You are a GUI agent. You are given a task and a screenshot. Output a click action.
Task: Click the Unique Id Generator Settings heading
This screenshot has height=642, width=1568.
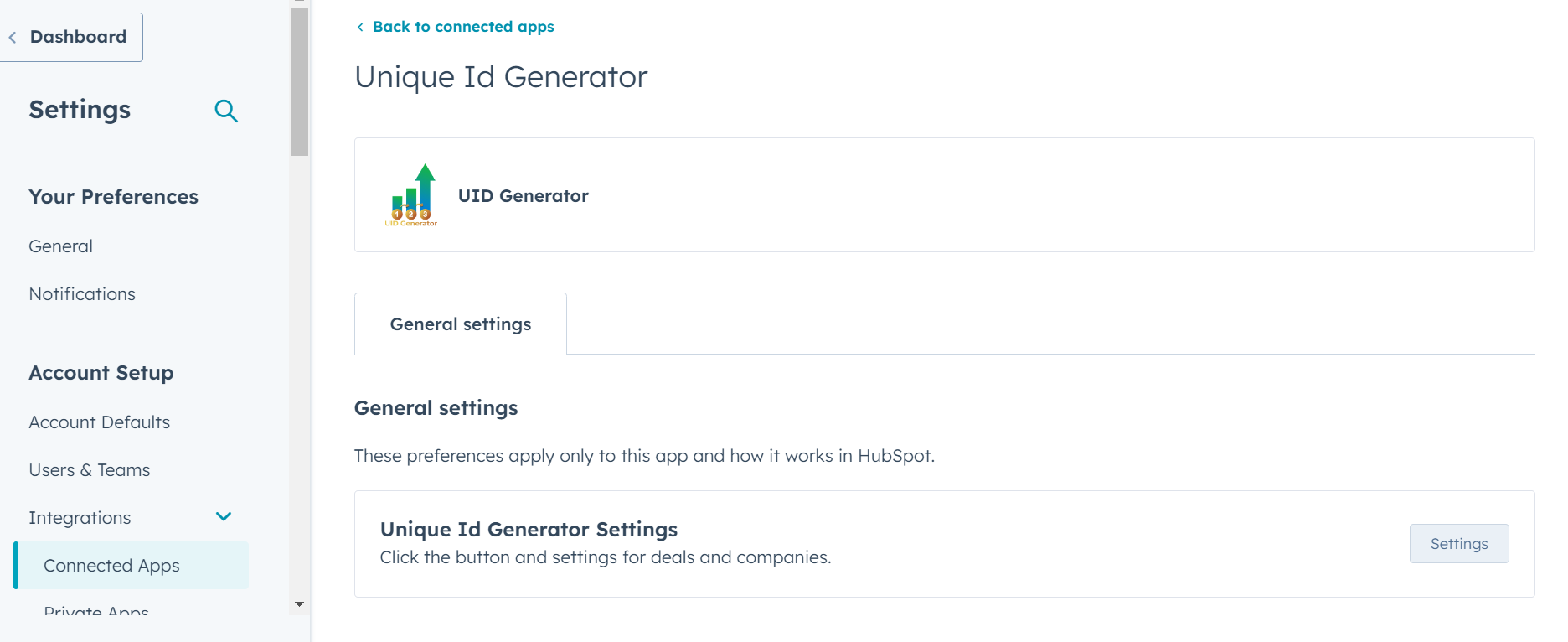point(529,530)
